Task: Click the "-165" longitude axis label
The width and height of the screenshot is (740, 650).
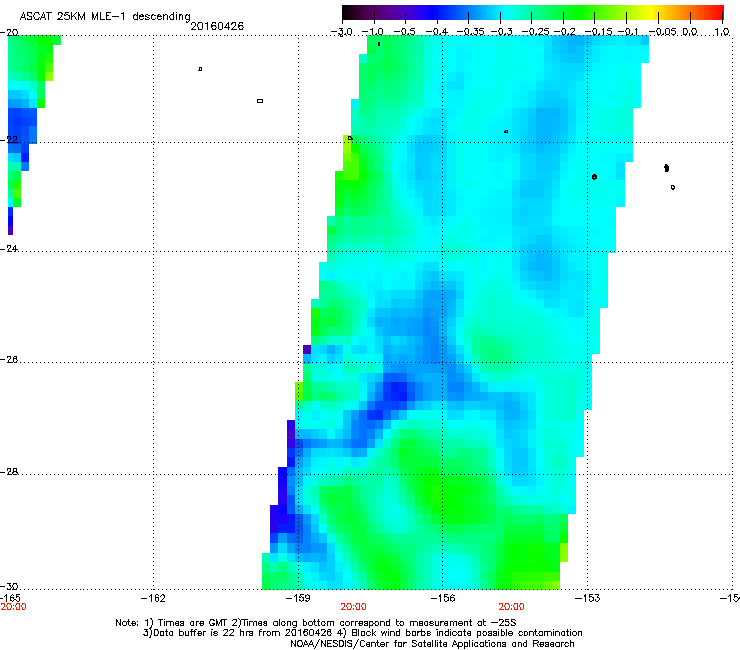Action: 10,598
